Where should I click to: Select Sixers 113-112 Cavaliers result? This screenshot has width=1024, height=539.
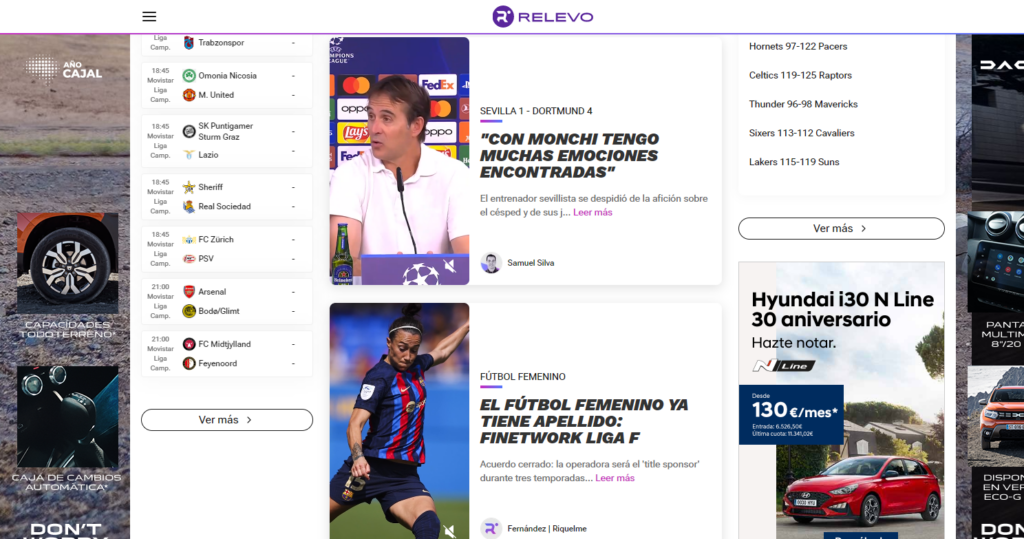pyautogui.click(x=801, y=133)
